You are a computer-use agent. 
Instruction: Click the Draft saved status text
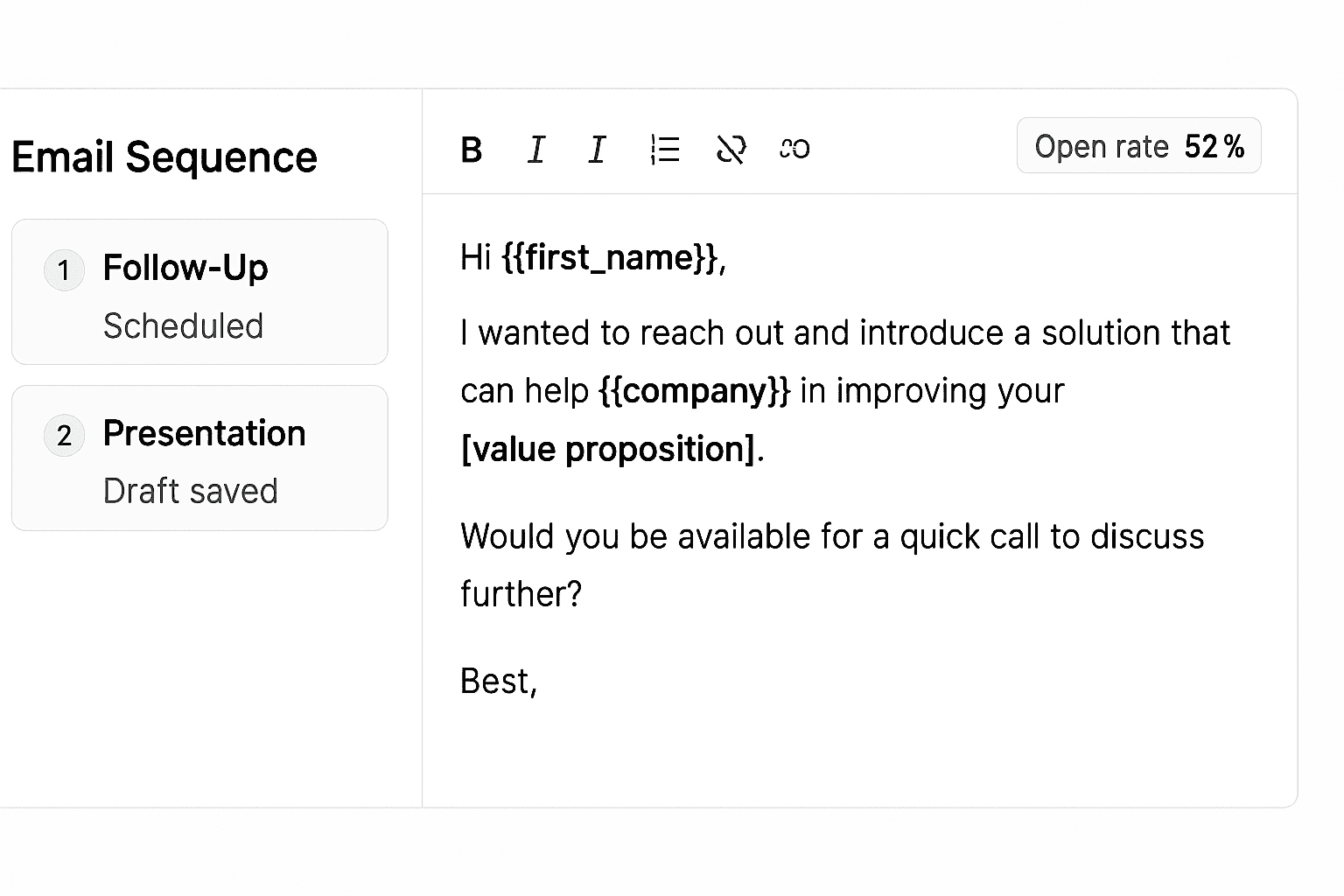(190, 491)
